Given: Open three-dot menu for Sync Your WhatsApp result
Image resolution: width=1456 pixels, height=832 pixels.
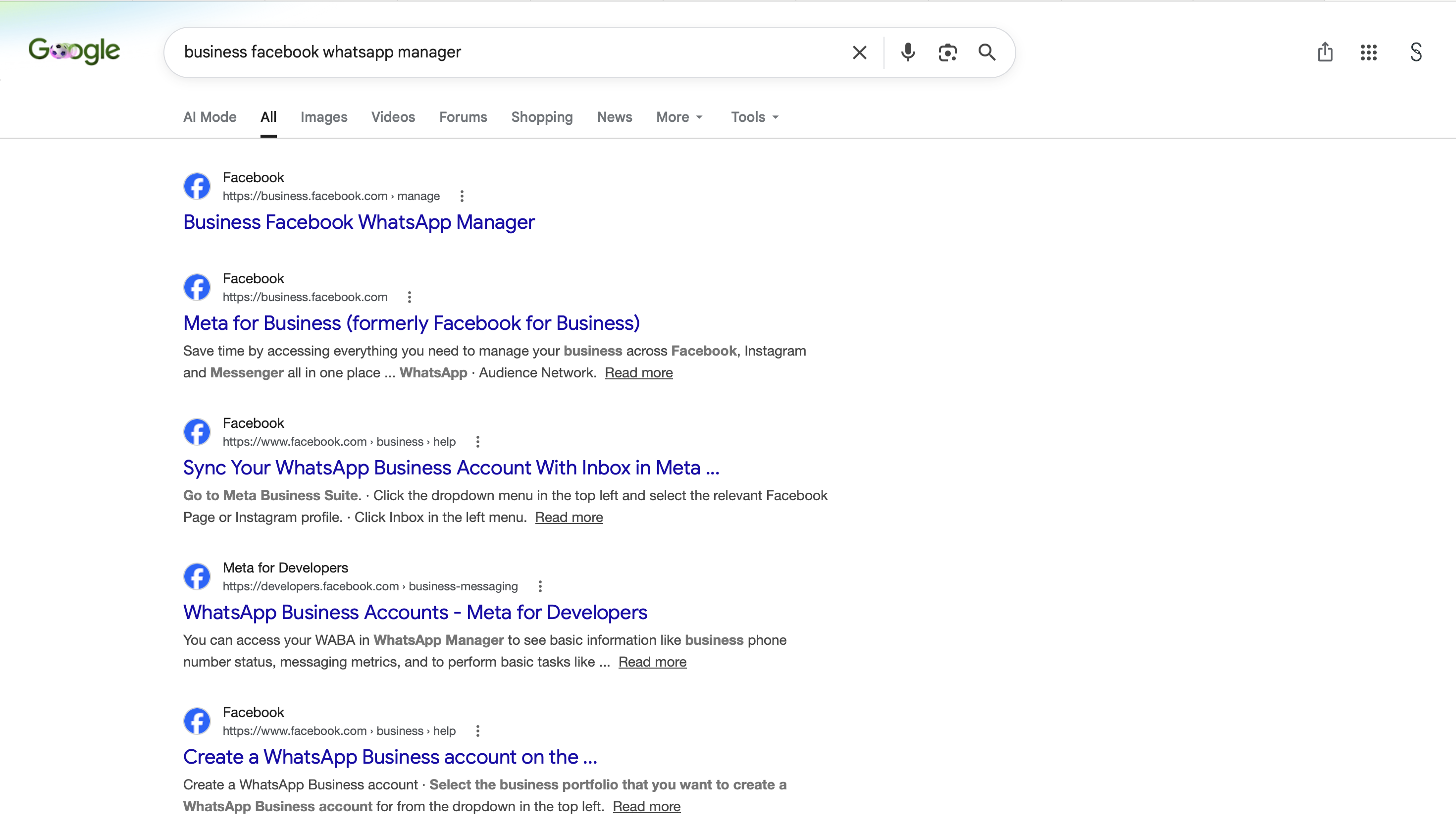Looking at the screenshot, I should pos(478,442).
